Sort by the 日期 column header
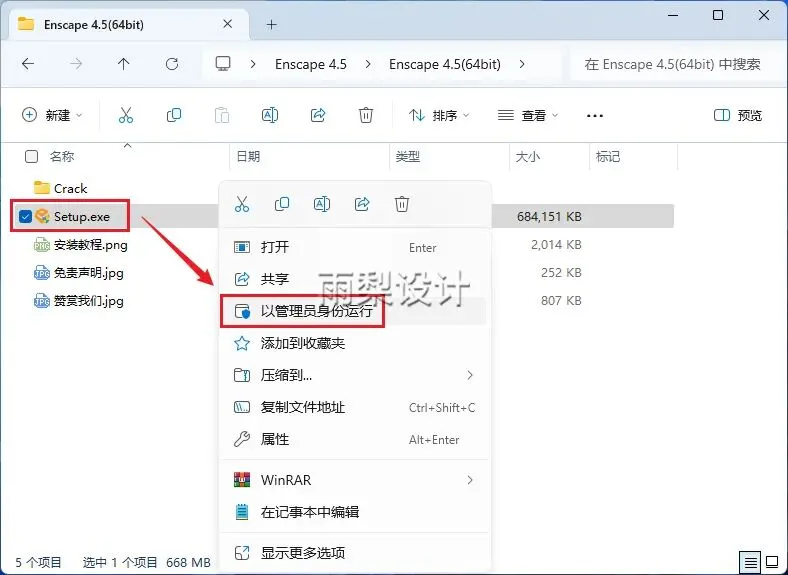 pyautogui.click(x=248, y=156)
